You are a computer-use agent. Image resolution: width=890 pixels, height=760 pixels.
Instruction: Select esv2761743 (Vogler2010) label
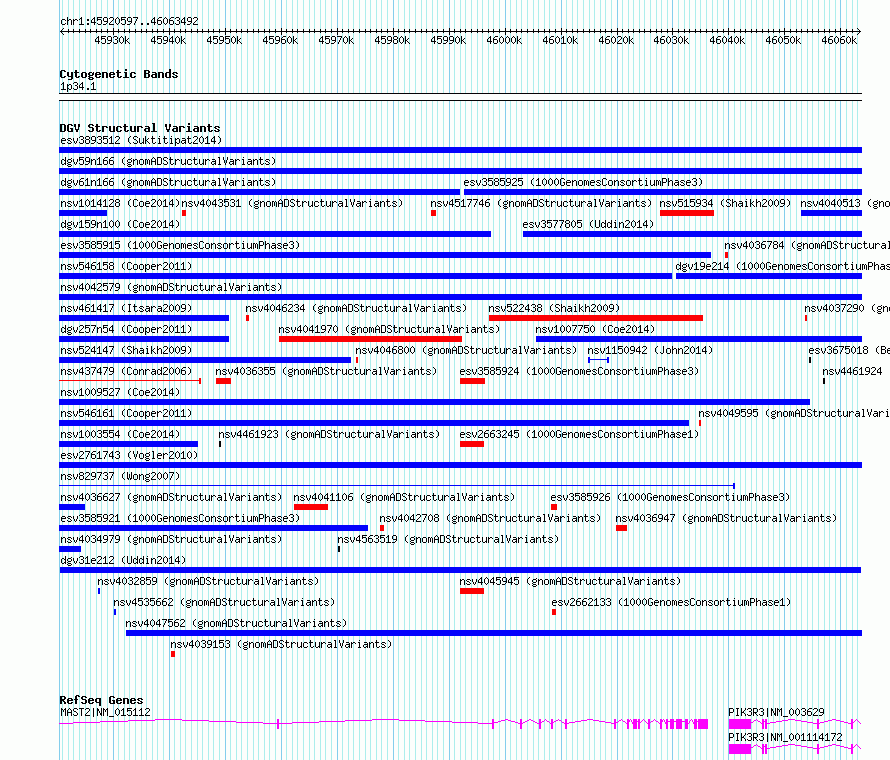click(x=129, y=455)
